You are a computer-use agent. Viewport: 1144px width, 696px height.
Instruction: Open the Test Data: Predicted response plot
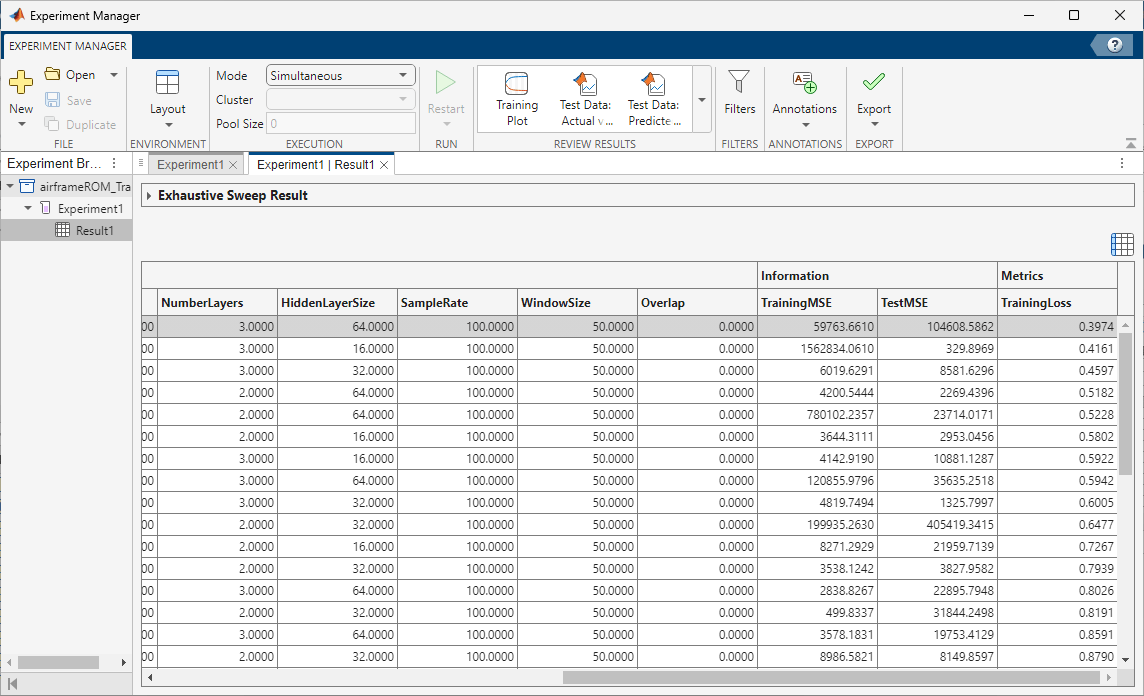point(654,95)
